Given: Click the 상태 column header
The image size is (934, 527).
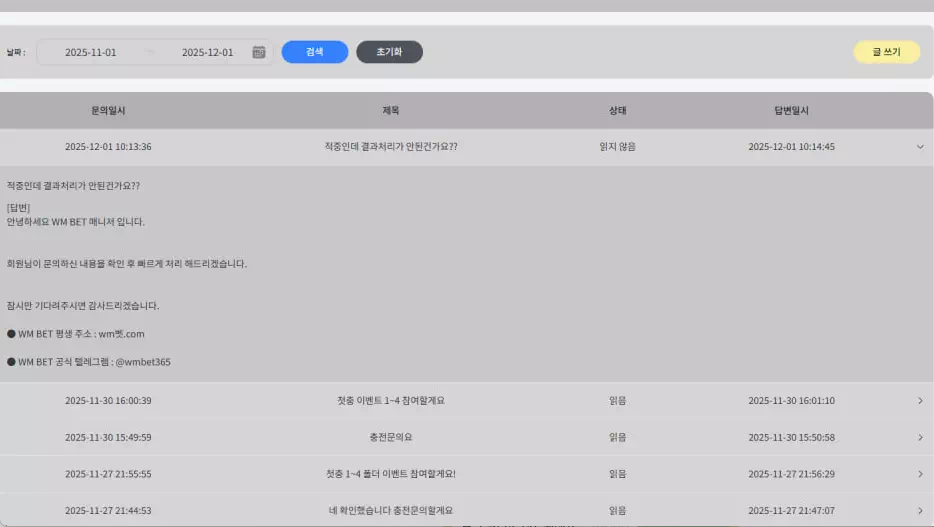Looking at the screenshot, I should (617, 111).
